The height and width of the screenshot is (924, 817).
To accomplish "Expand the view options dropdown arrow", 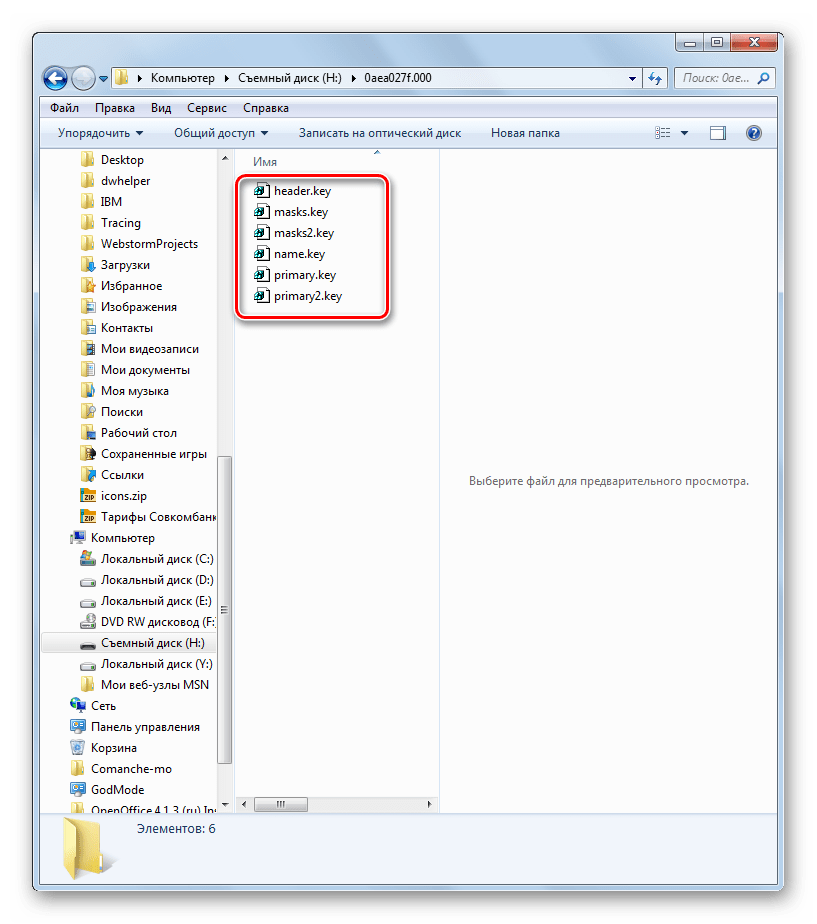I will pyautogui.click(x=684, y=133).
